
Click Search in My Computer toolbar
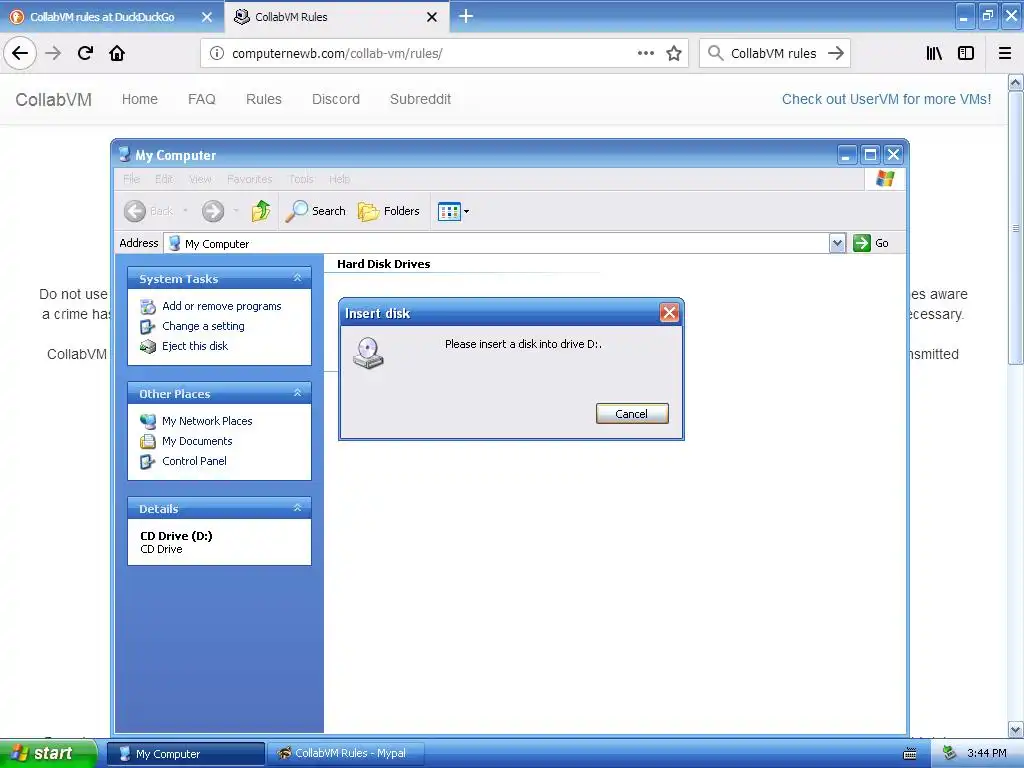coord(316,211)
